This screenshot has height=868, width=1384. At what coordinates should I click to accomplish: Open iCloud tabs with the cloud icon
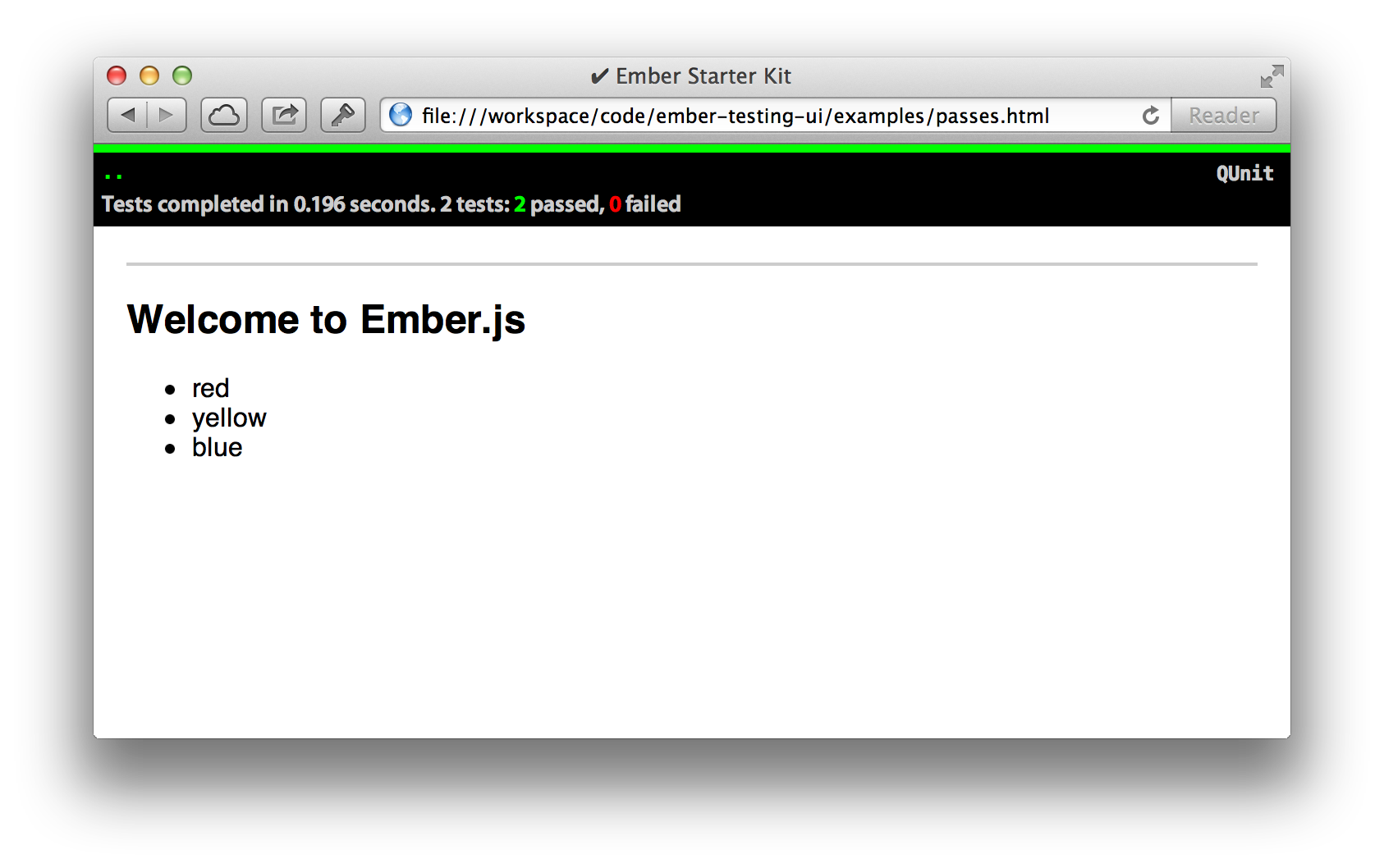coord(224,115)
